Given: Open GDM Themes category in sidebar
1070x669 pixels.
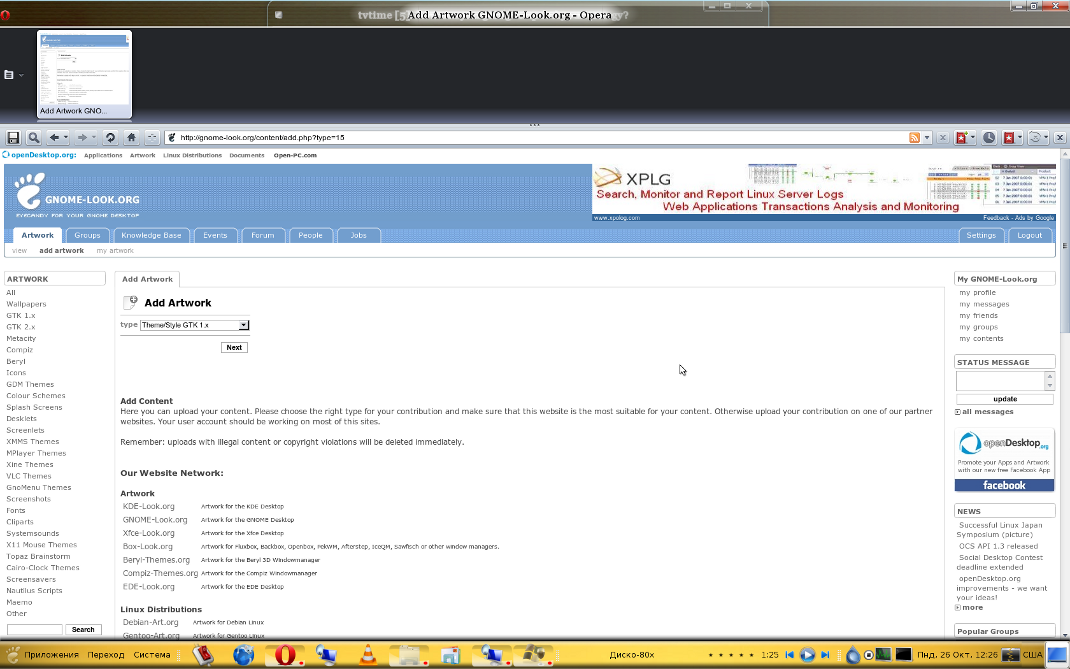Looking at the screenshot, I should tap(30, 384).
